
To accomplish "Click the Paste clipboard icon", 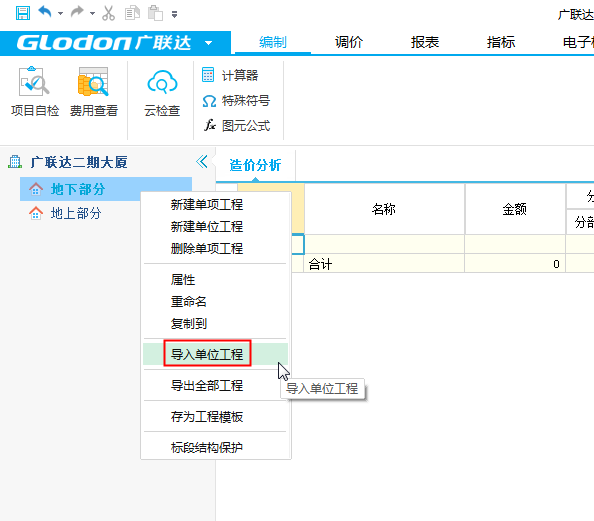I will [x=155, y=13].
